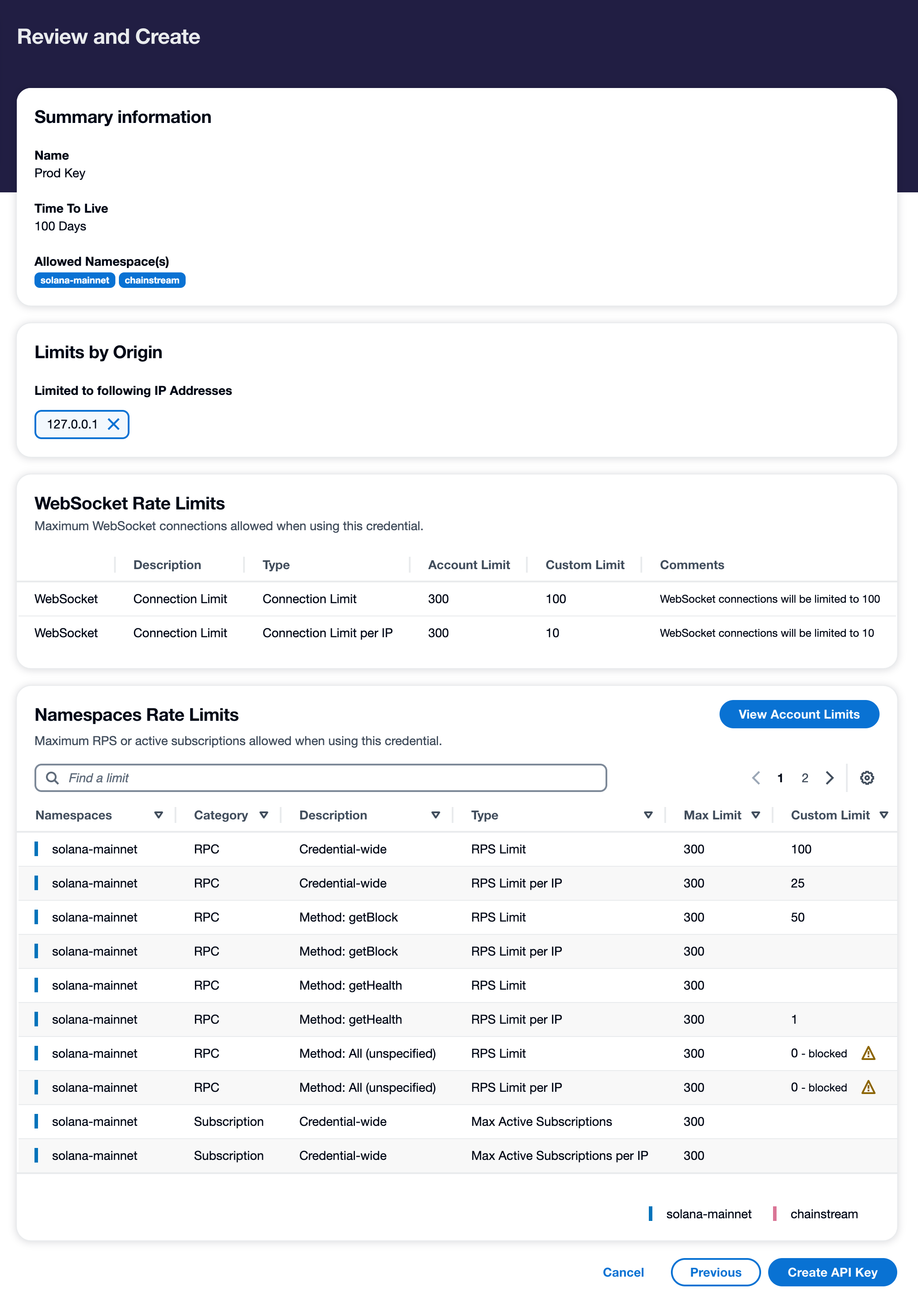The width and height of the screenshot is (918, 1316).
Task: Click 'WebSocket connections will be limited to 100' comment
Action: (x=769, y=599)
